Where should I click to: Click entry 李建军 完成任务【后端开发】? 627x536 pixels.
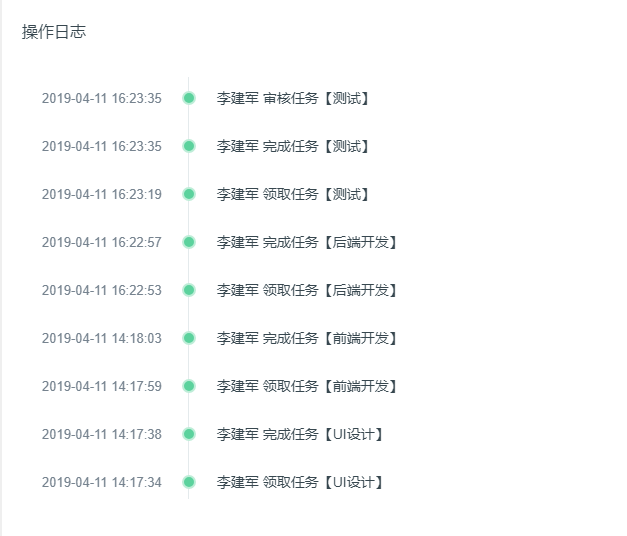[306, 242]
